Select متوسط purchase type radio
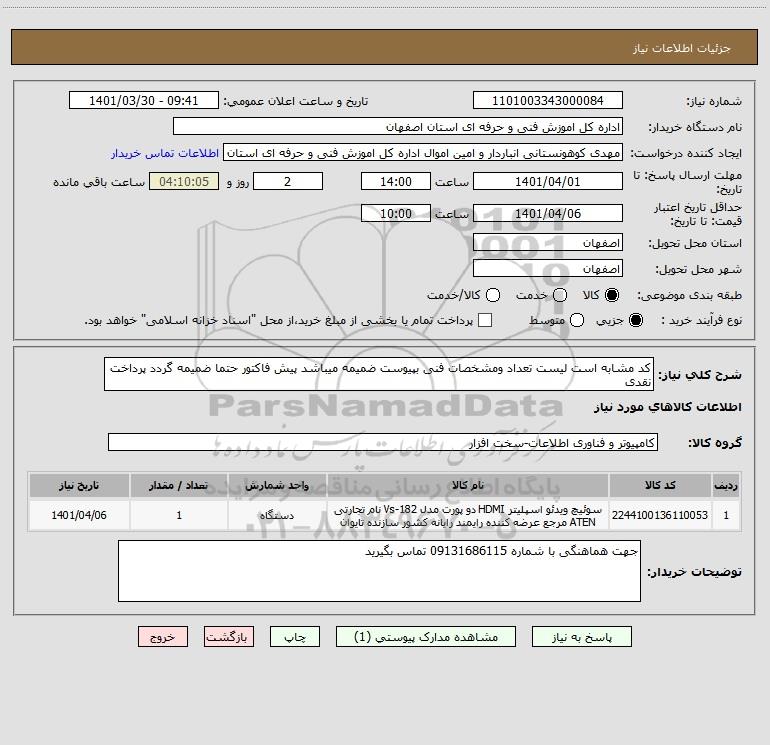The image size is (770, 745). click(x=577, y=320)
